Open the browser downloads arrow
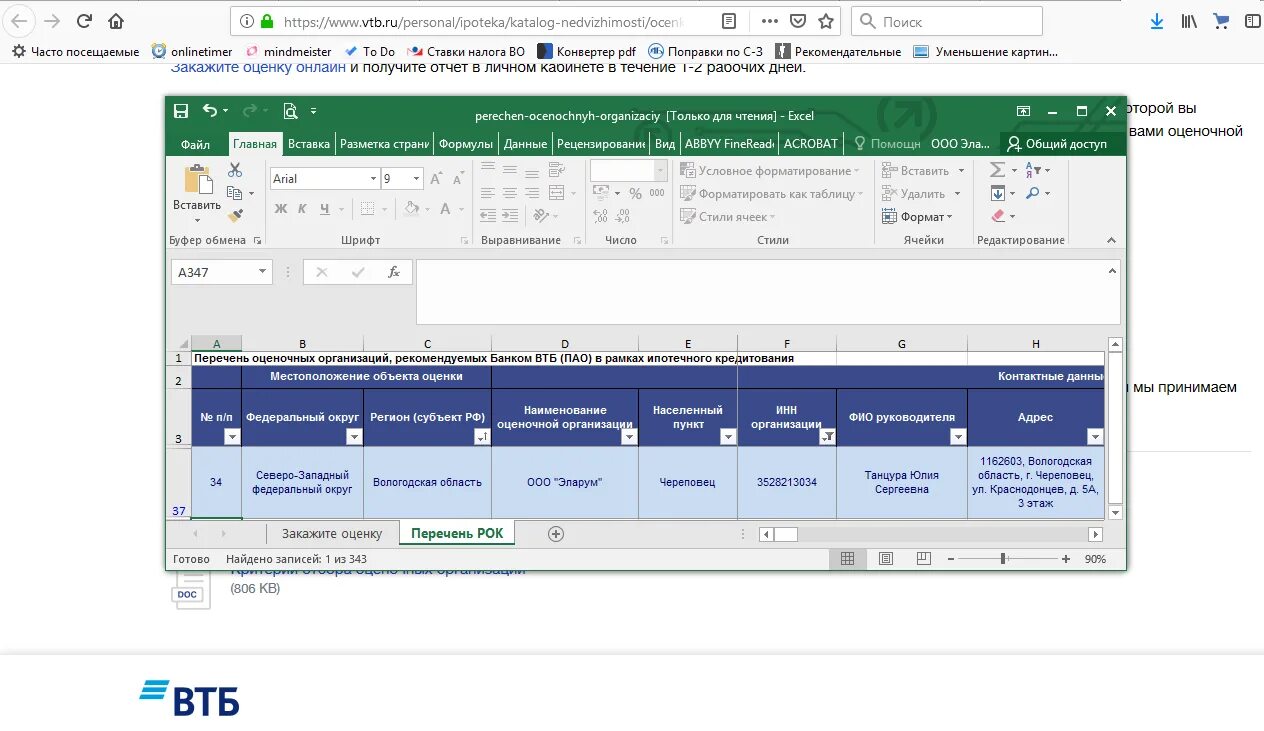Screen dimensions: 1264x731 pos(1157,21)
